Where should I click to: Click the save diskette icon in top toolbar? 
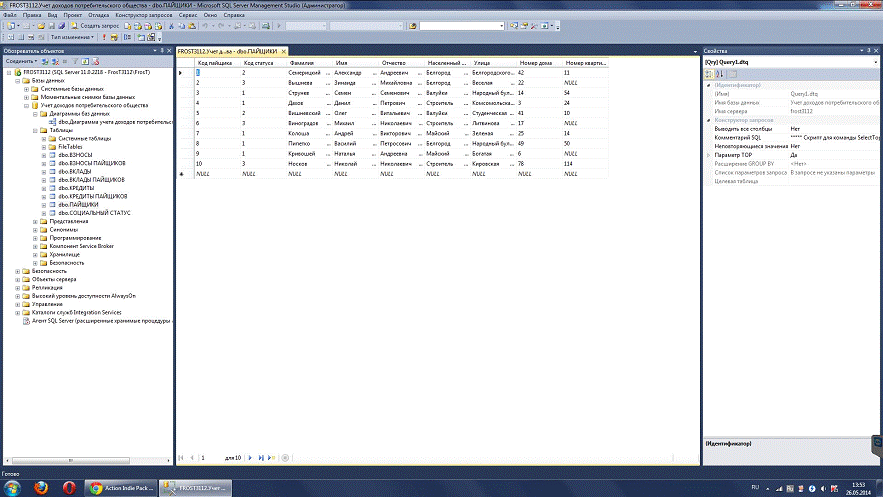(51, 26)
